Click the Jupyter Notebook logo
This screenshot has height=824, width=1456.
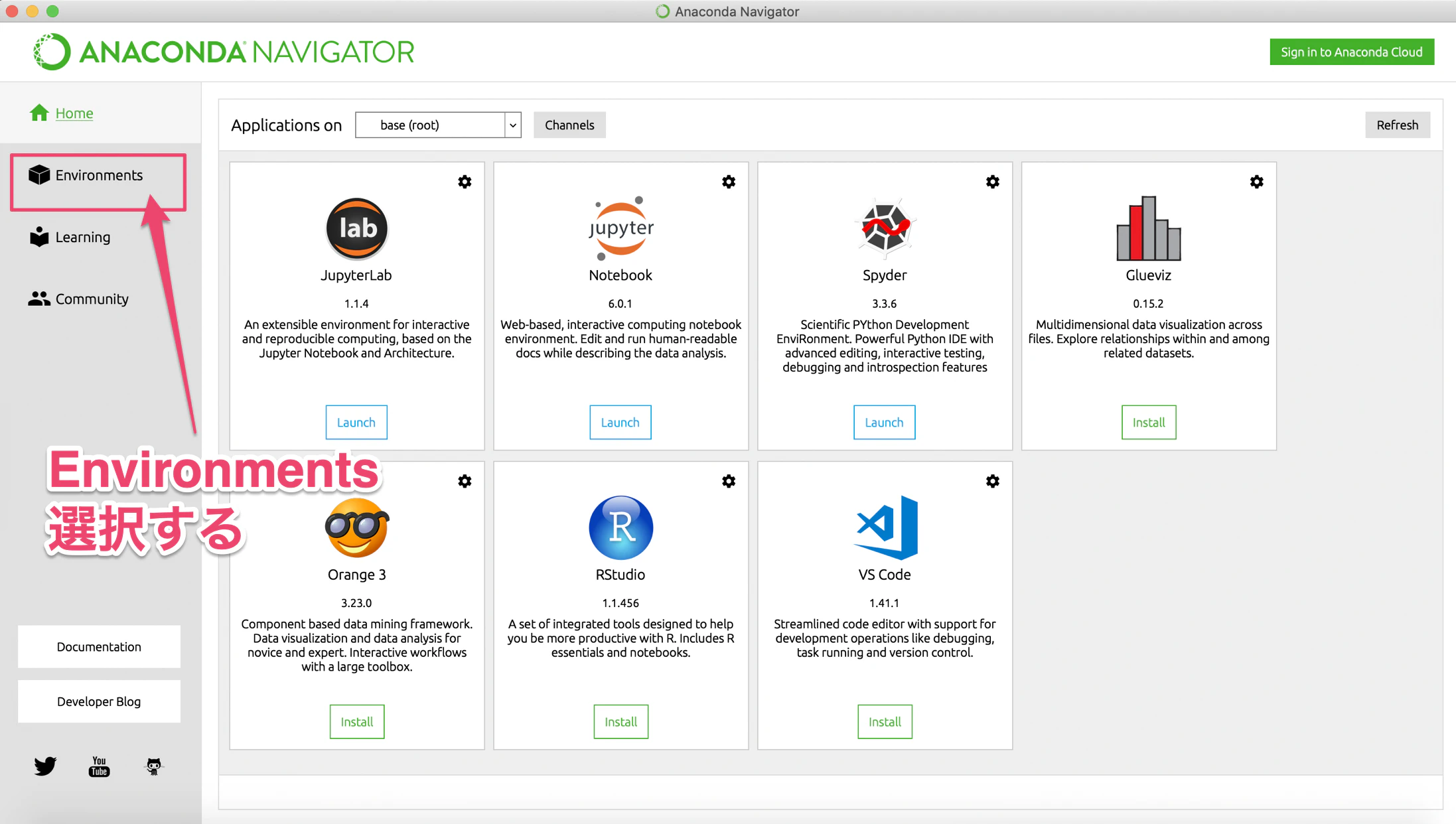tap(621, 228)
